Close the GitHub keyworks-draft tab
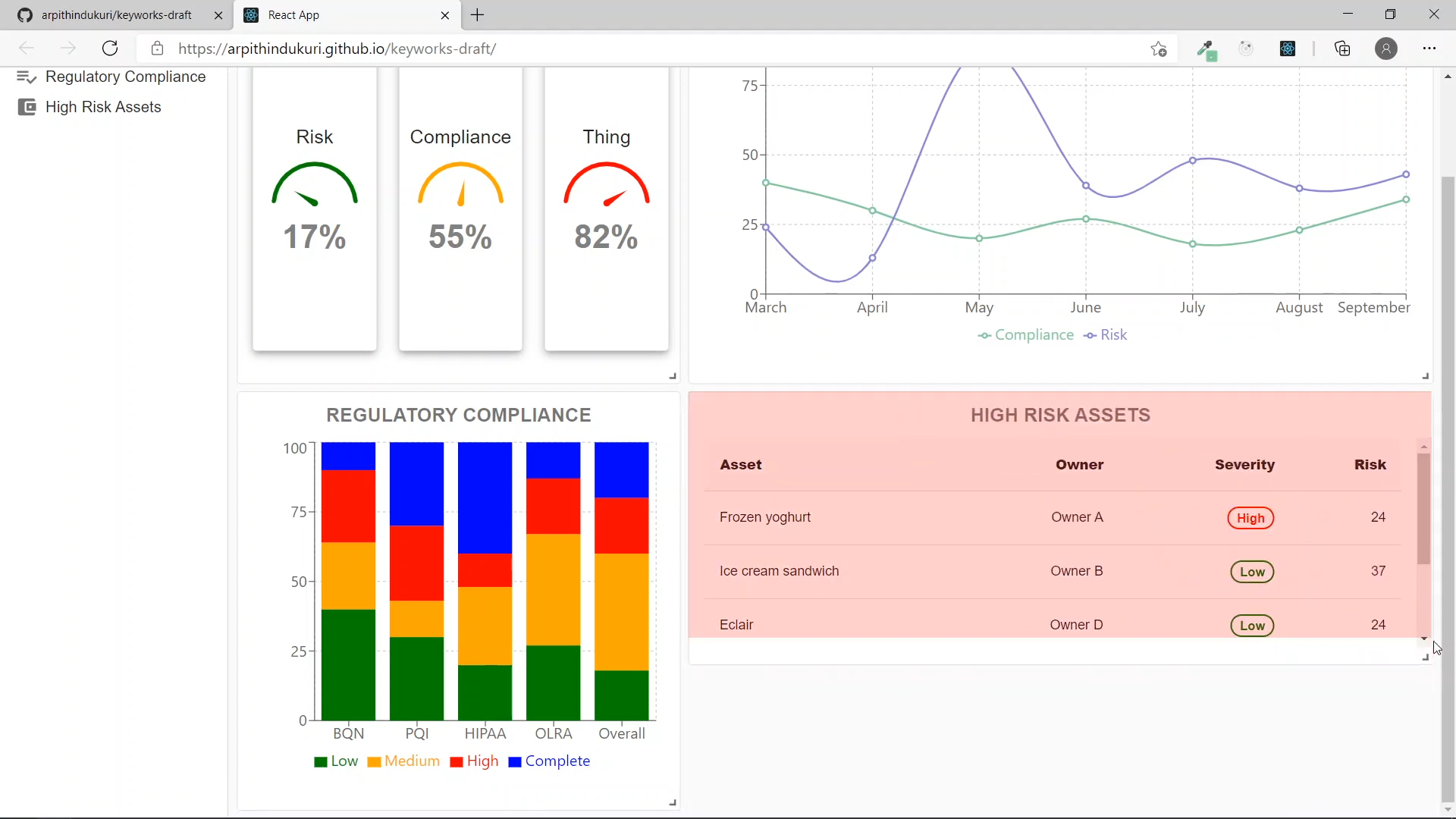The width and height of the screenshot is (1456, 819). (x=218, y=15)
